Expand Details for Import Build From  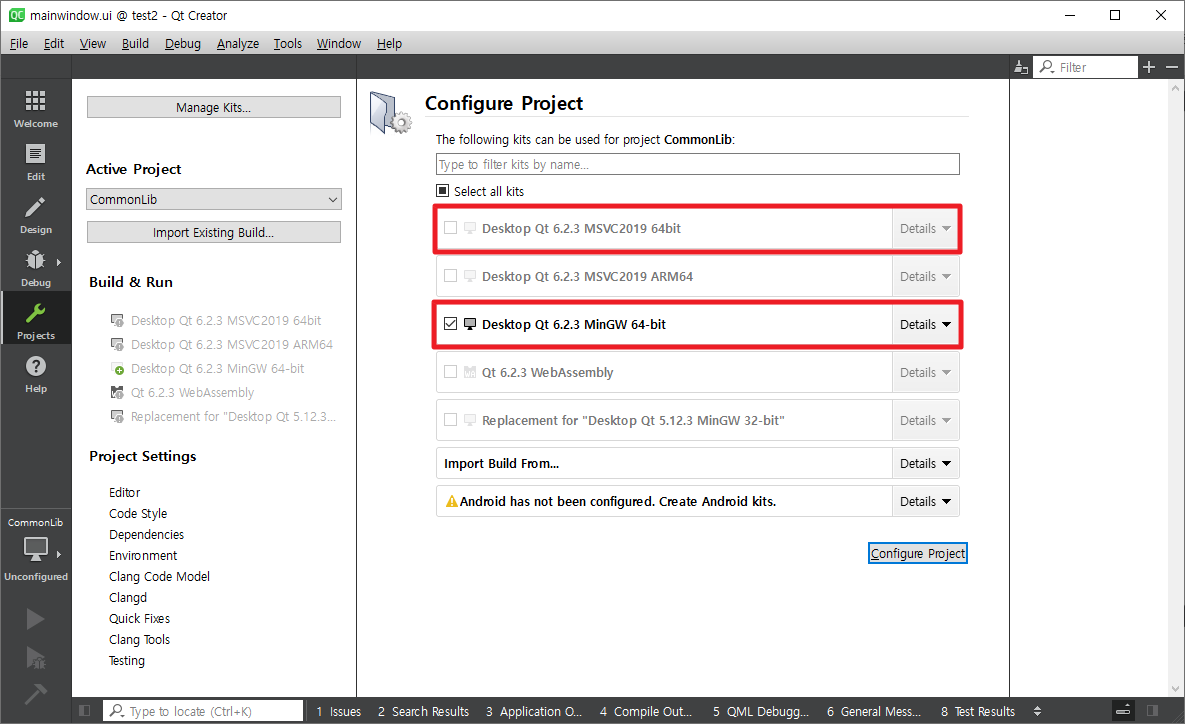point(925,463)
